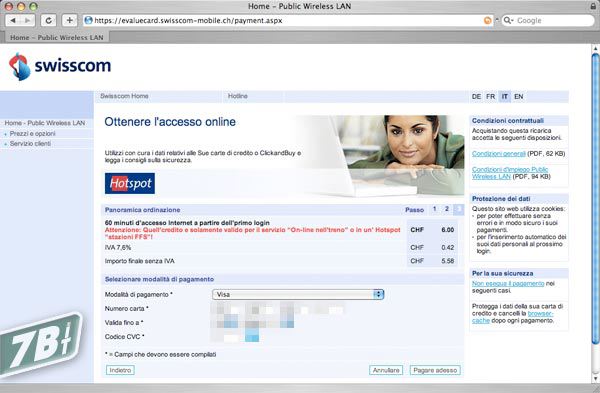This screenshot has width=600, height=393.
Task: Click the orange RSS/snapback icon in address bar
Action: pos(488,20)
